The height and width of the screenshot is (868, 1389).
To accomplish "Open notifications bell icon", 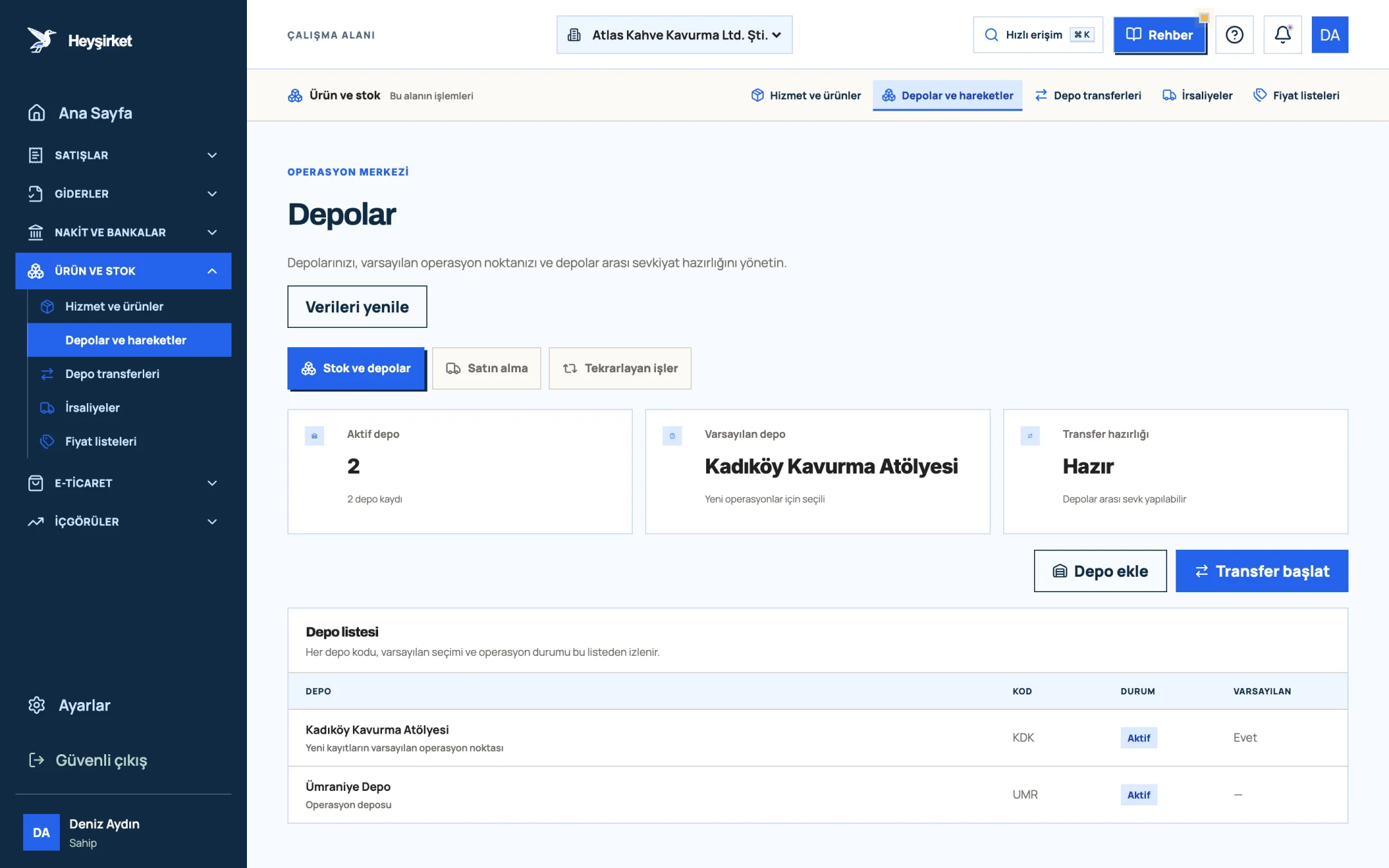I will tap(1282, 35).
